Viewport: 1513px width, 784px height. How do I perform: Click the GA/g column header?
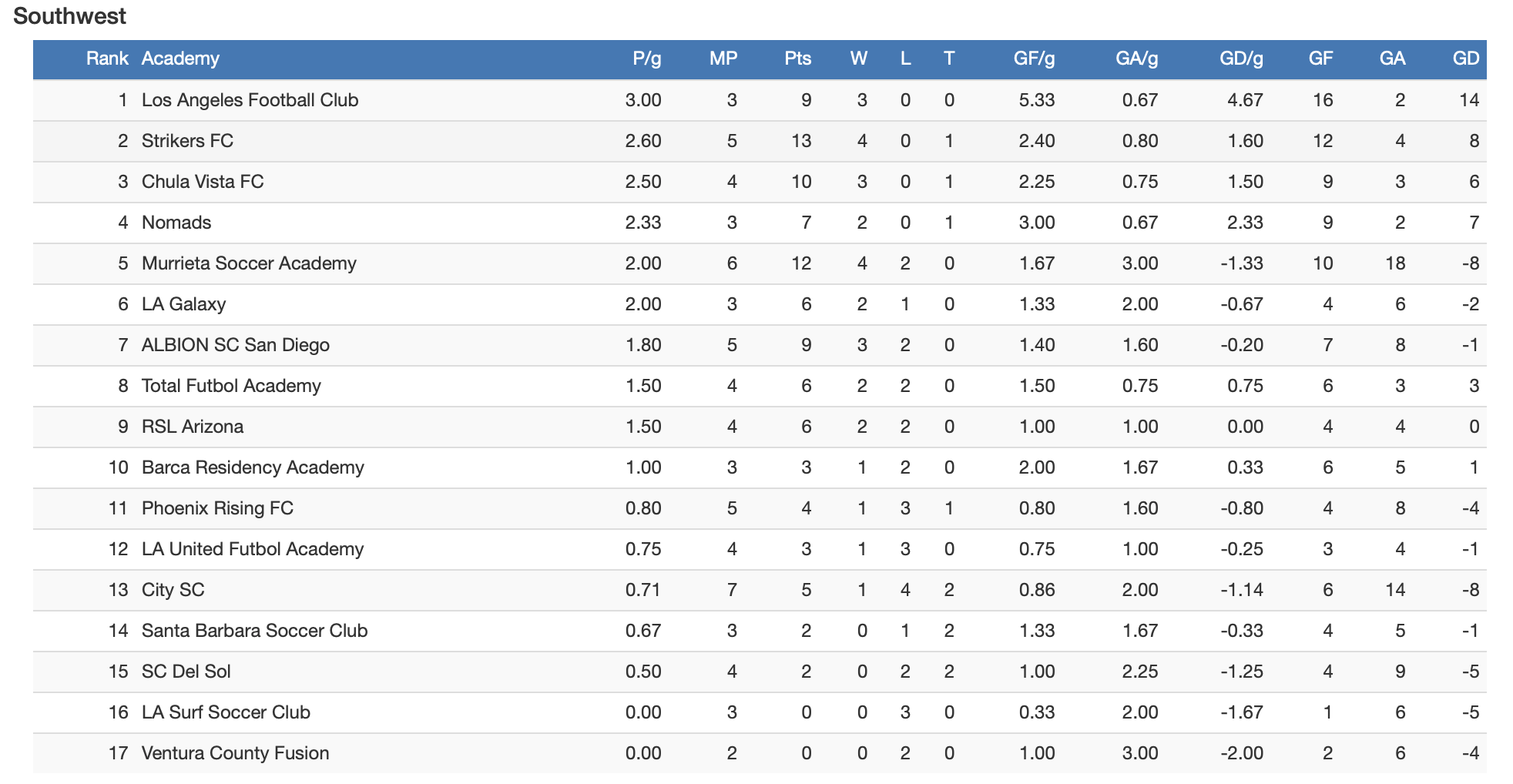(1136, 59)
